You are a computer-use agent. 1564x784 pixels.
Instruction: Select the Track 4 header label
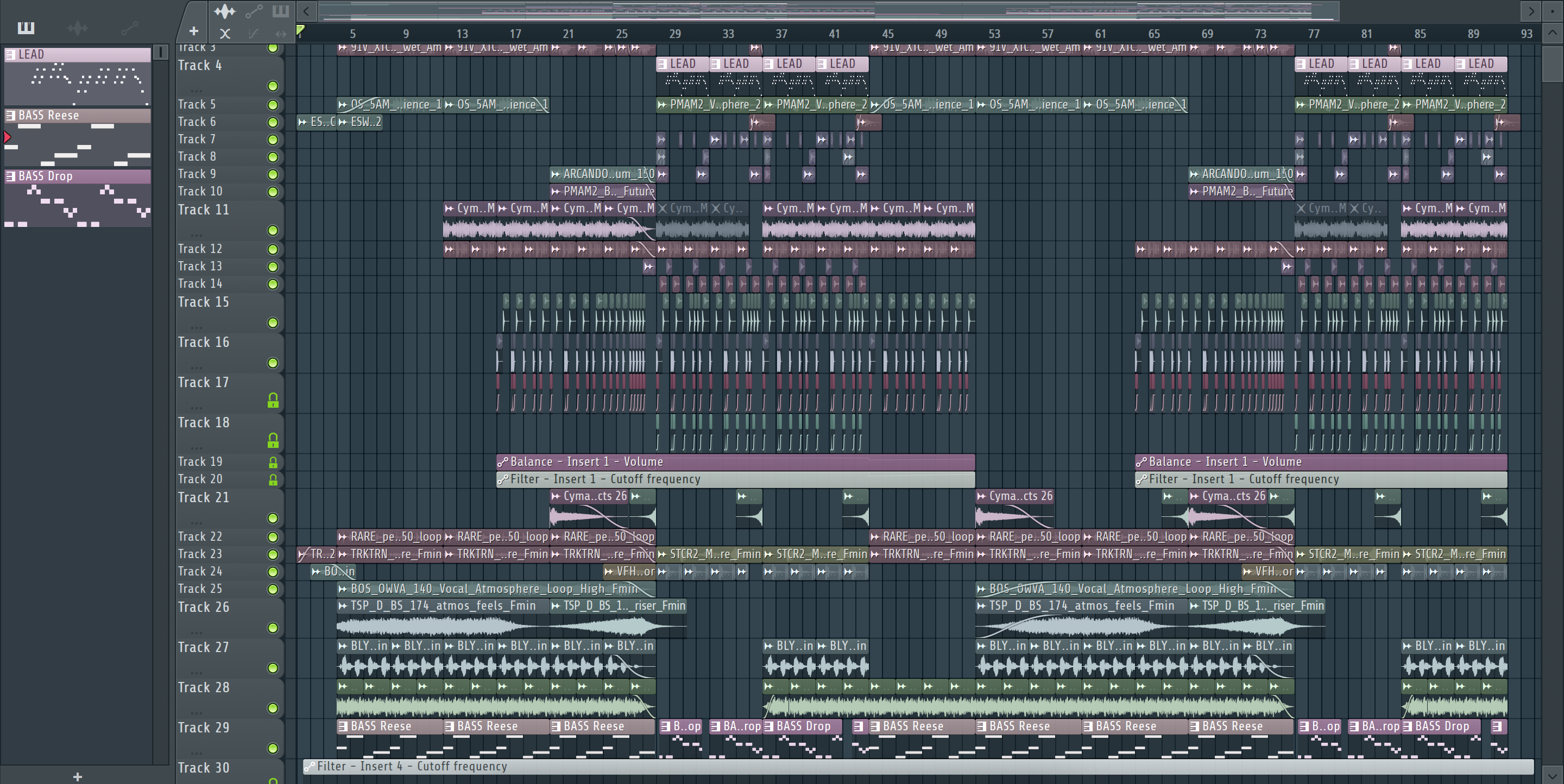200,66
